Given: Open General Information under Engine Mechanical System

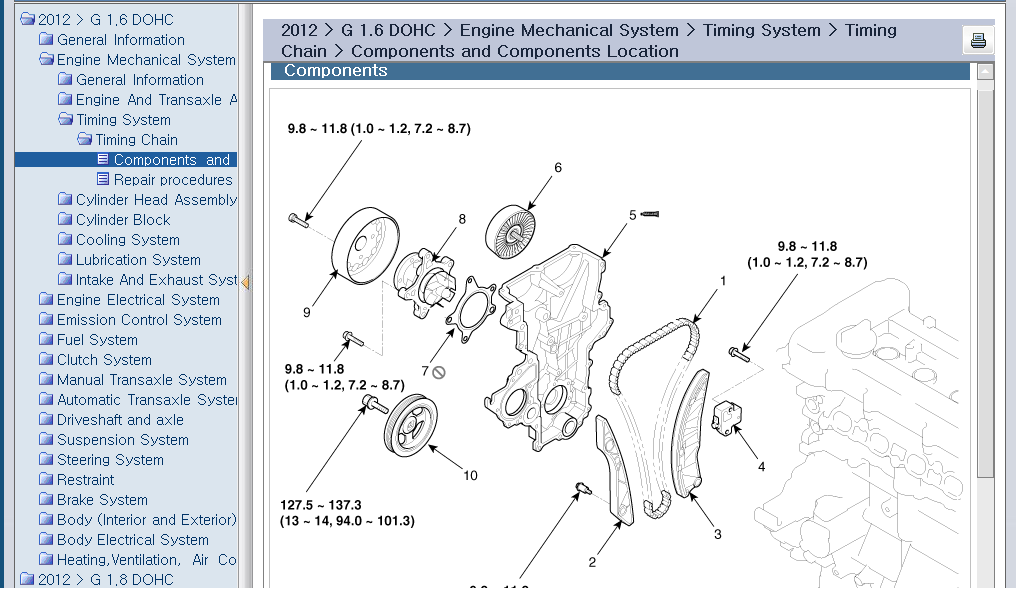Looking at the screenshot, I should coord(140,80).
